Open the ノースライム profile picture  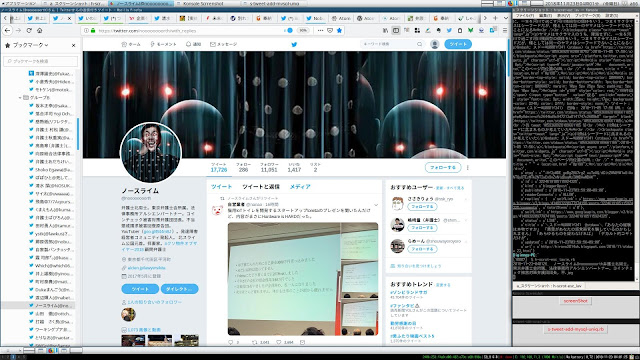pyautogui.click(x=151, y=152)
